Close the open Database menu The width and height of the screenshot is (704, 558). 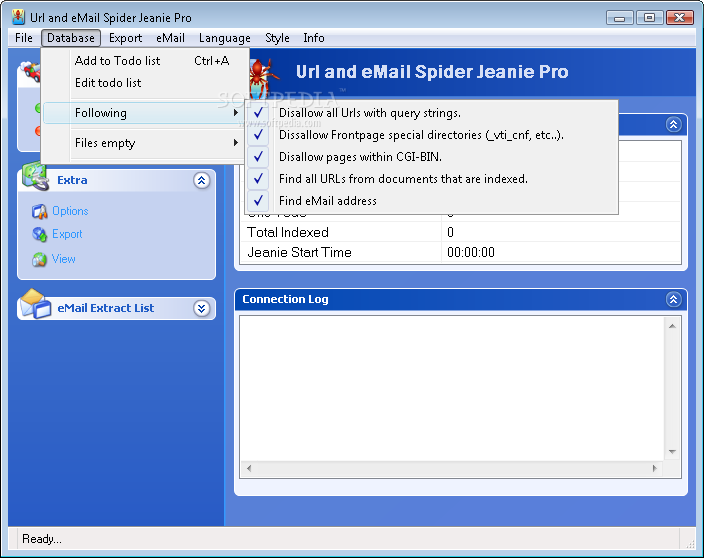(x=71, y=38)
